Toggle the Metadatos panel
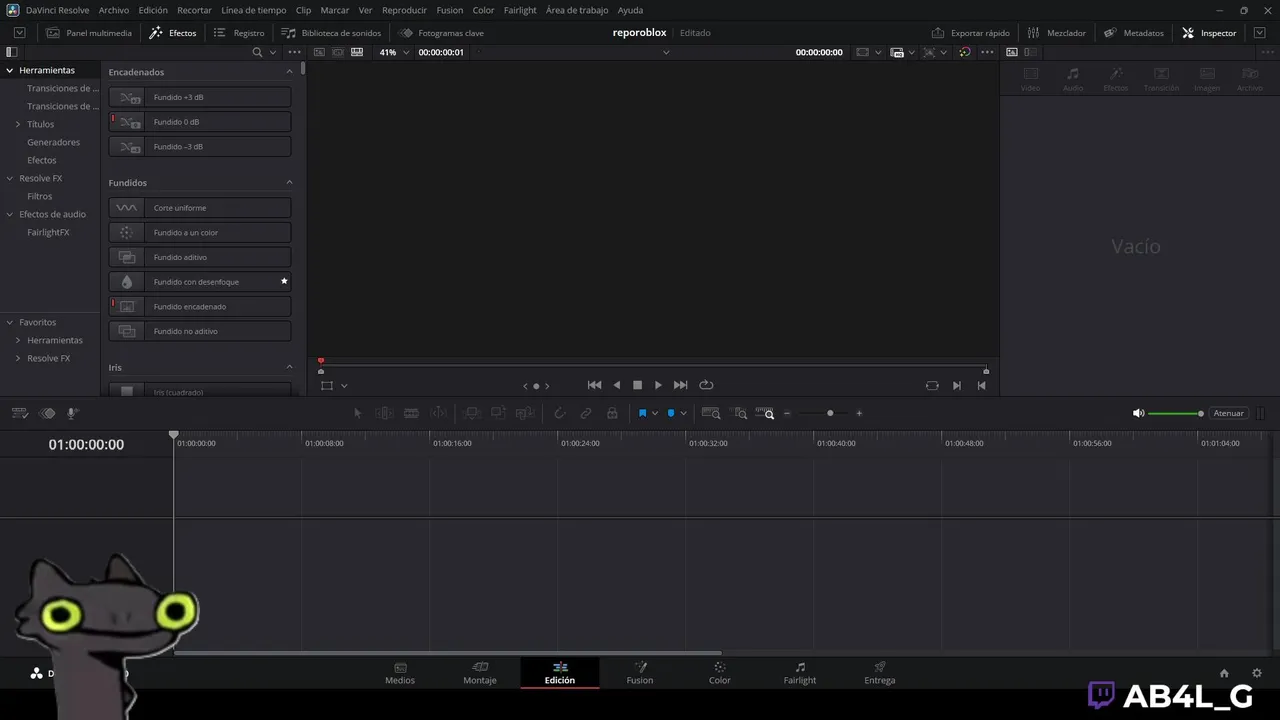The height and width of the screenshot is (720, 1280). [x=1134, y=33]
